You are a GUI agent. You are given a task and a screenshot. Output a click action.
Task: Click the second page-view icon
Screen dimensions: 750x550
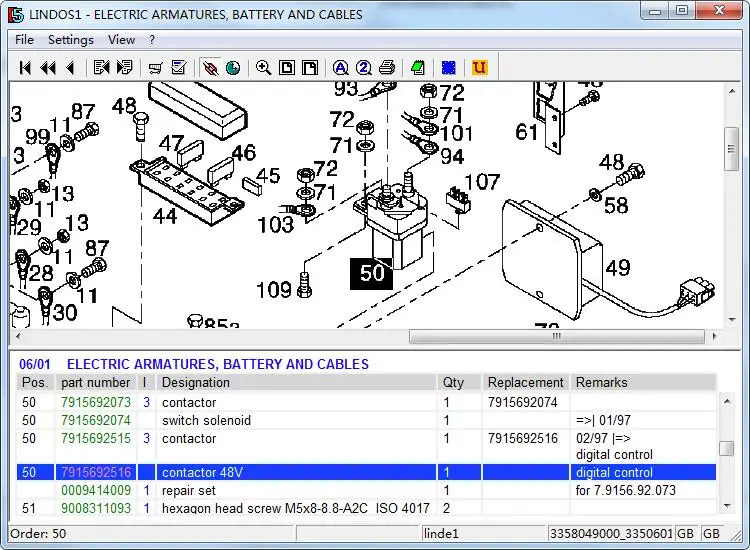click(310, 68)
